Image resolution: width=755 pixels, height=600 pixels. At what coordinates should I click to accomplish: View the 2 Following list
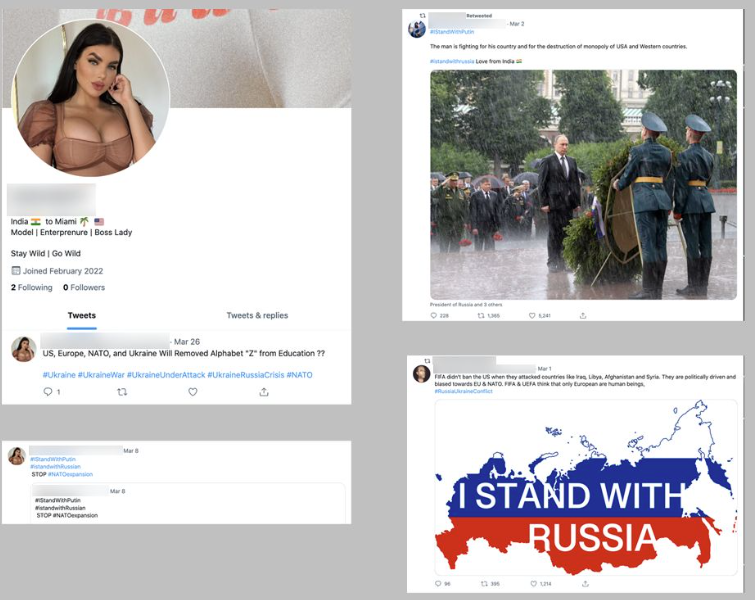[x=32, y=287]
